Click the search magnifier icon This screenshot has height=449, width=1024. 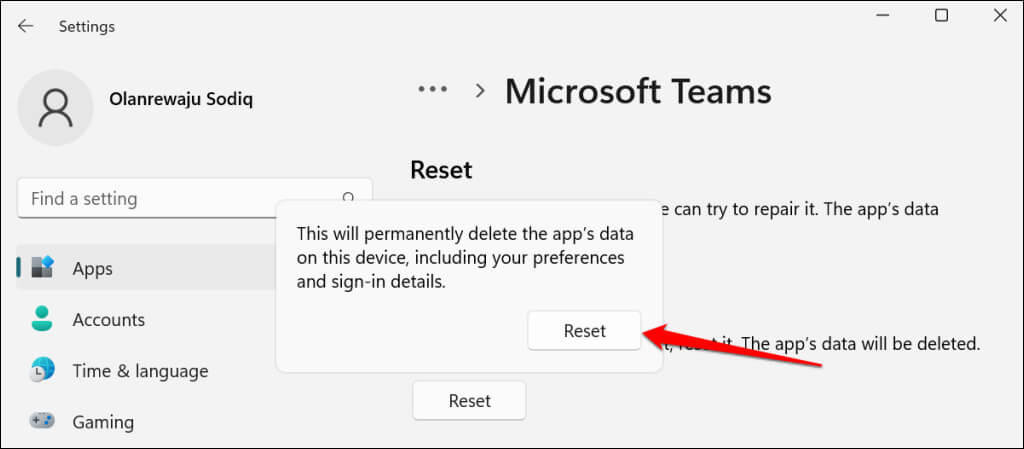349,198
